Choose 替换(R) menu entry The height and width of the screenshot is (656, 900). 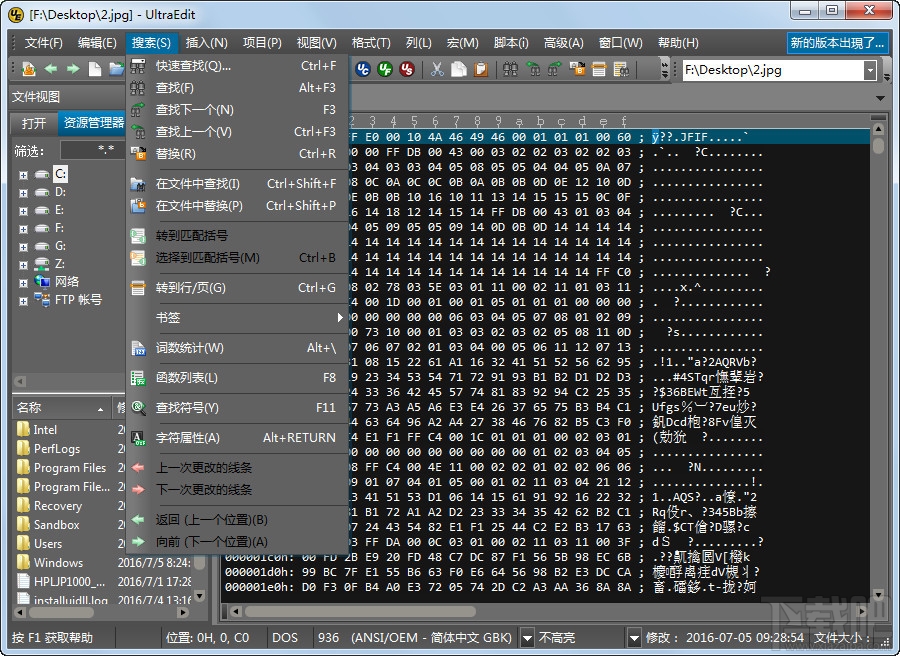tap(238, 154)
